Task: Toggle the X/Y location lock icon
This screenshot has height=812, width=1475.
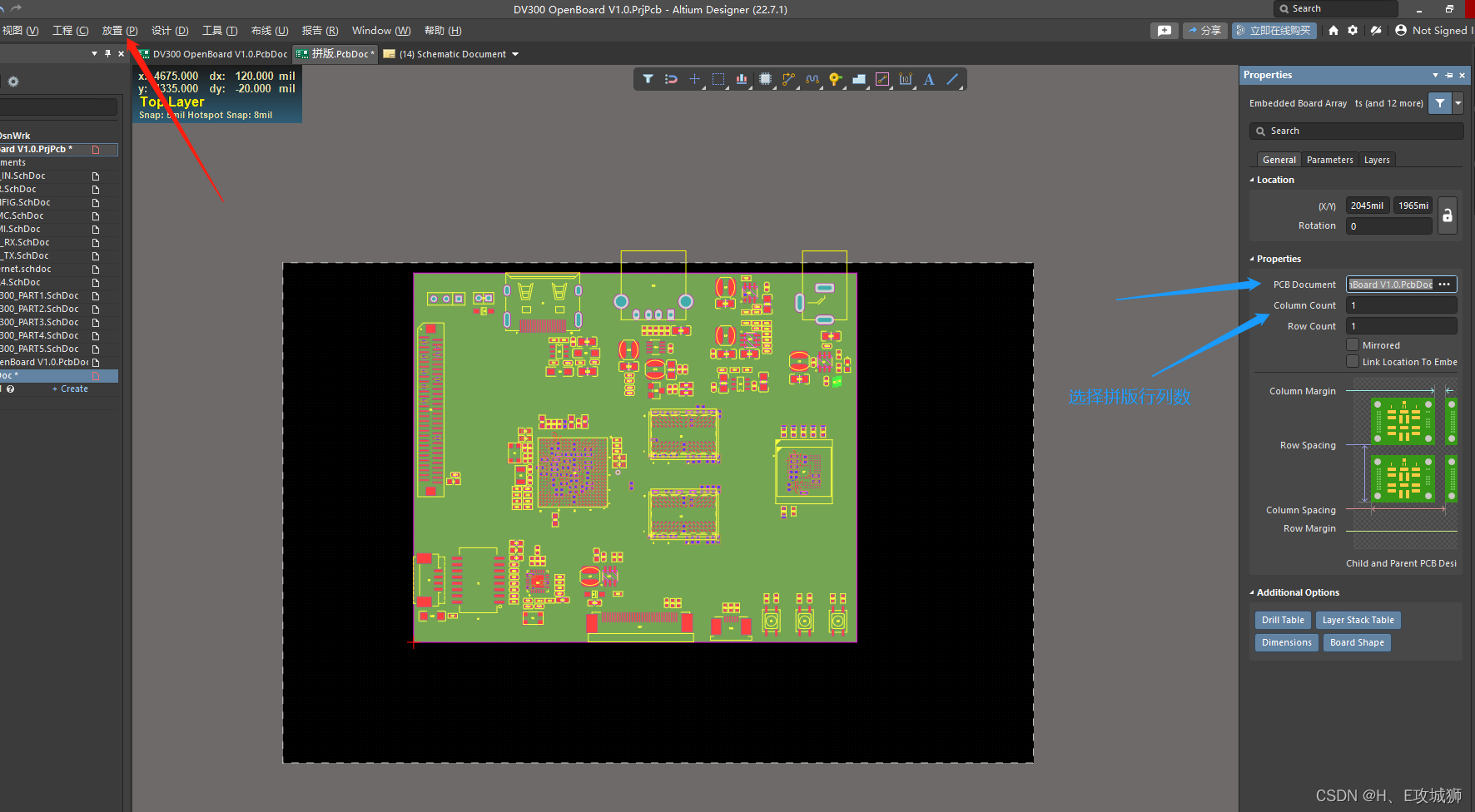Action: (1448, 215)
